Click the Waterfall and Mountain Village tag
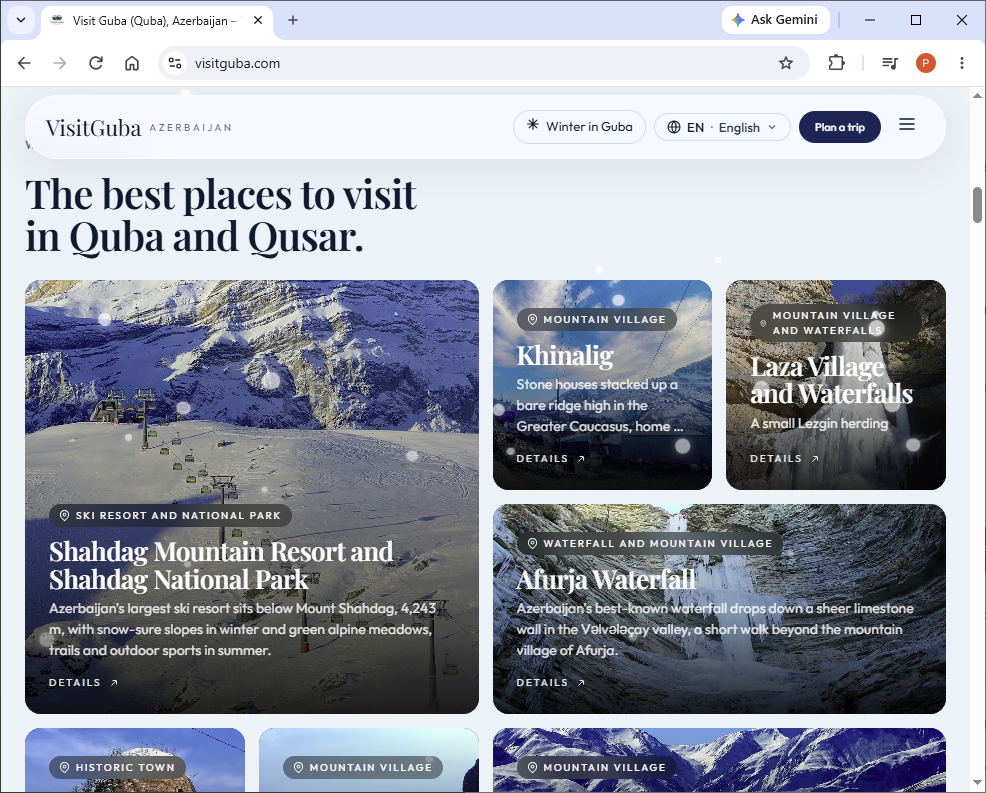This screenshot has width=986, height=793. pyautogui.click(x=650, y=543)
